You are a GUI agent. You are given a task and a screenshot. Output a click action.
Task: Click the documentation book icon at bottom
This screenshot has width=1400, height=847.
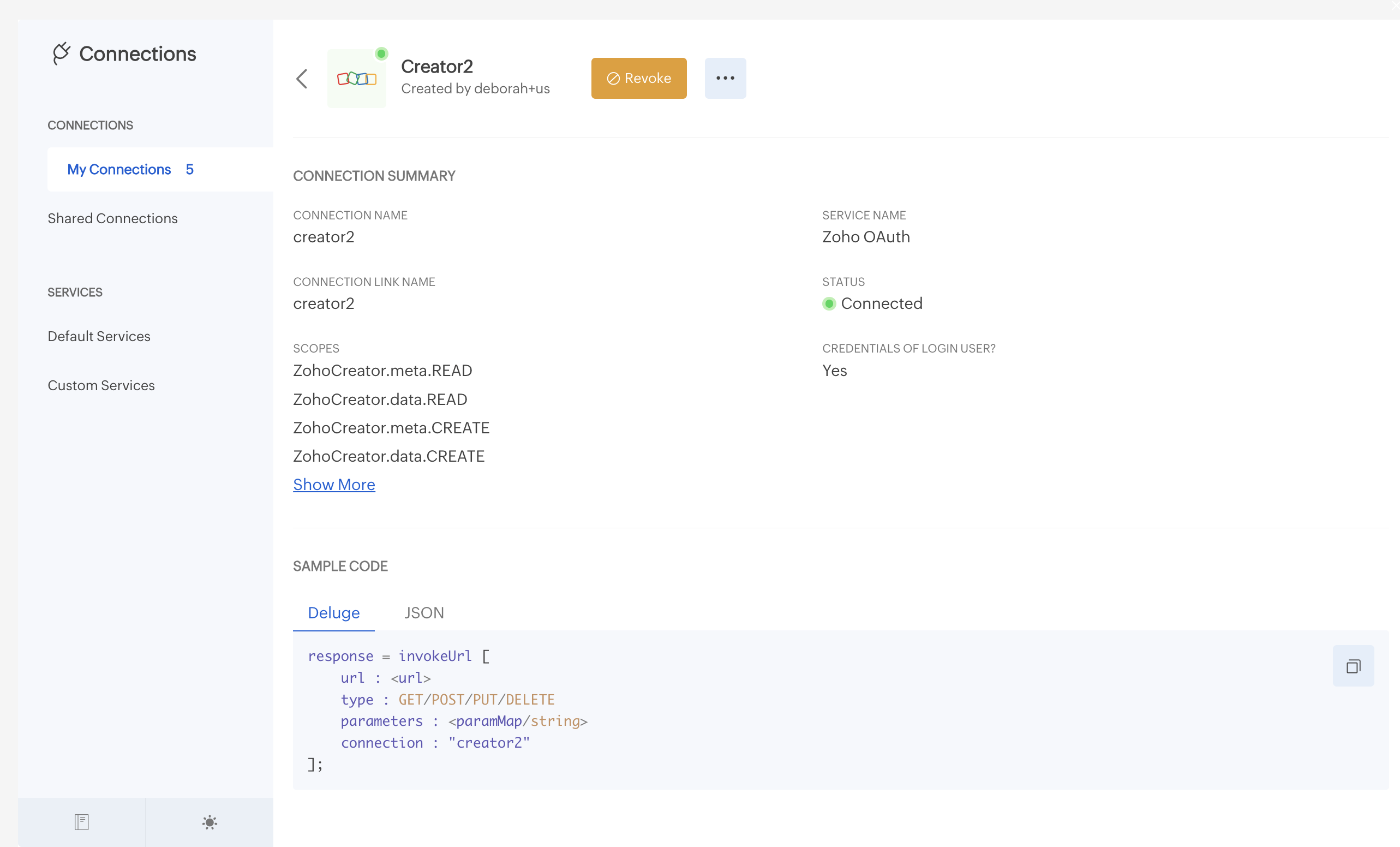pyautogui.click(x=82, y=822)
